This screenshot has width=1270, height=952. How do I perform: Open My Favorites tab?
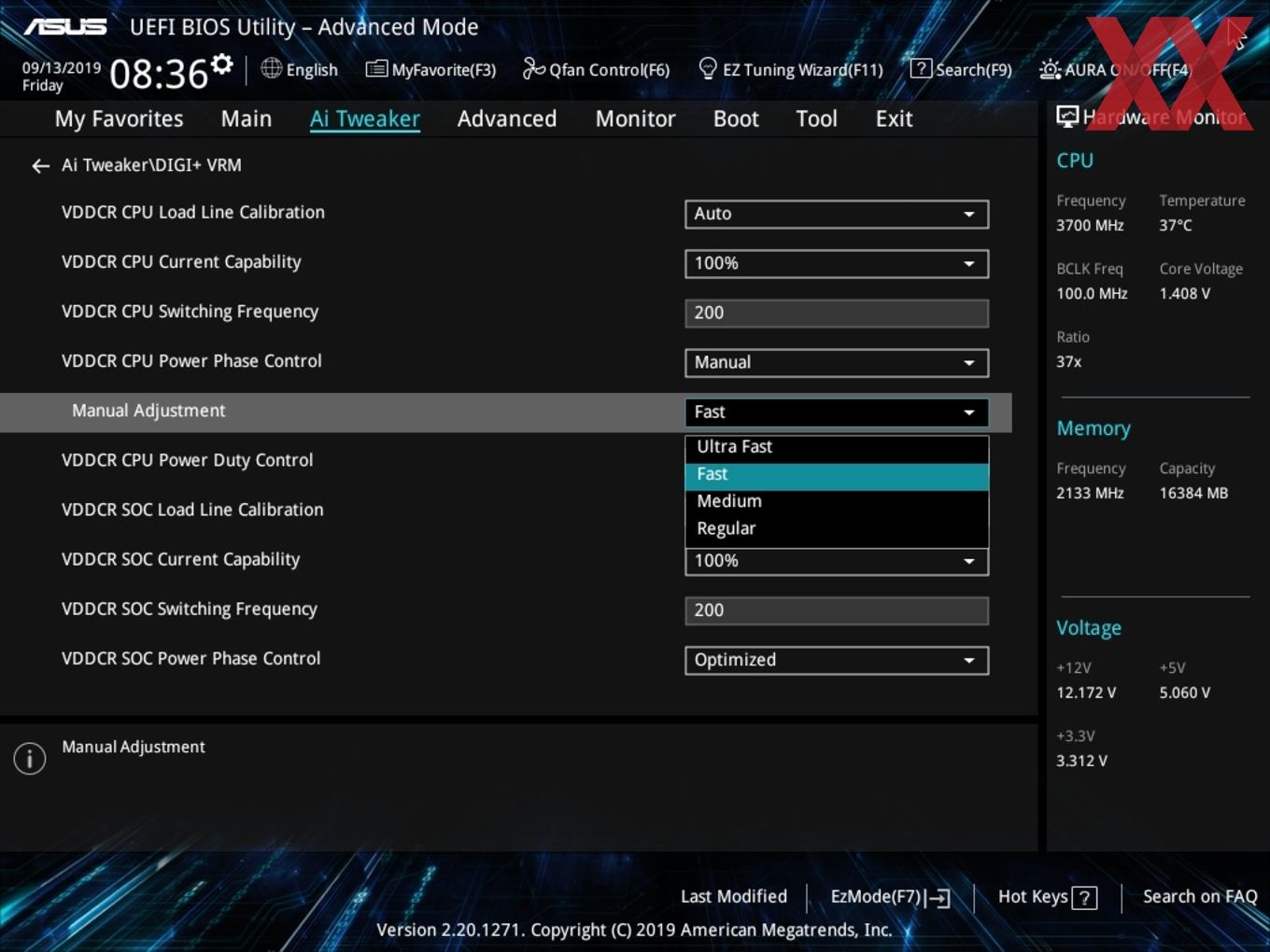tap(119, 119)
